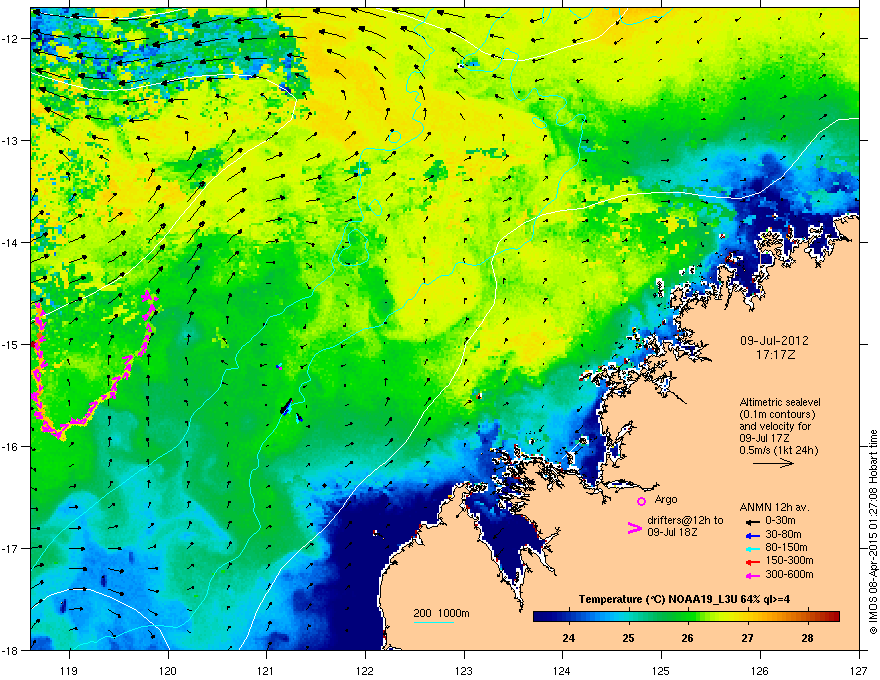Click latitude axis label -12
The width and height of the screenshot is (880, 680).
click(11, 39)
